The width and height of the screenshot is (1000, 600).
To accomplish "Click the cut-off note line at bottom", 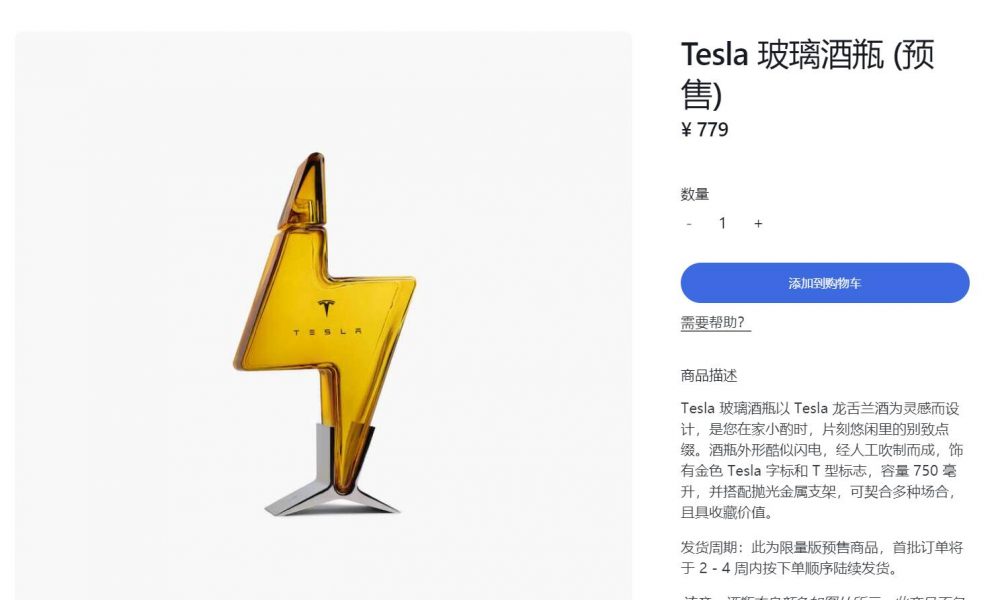I will tap(823, 597).
